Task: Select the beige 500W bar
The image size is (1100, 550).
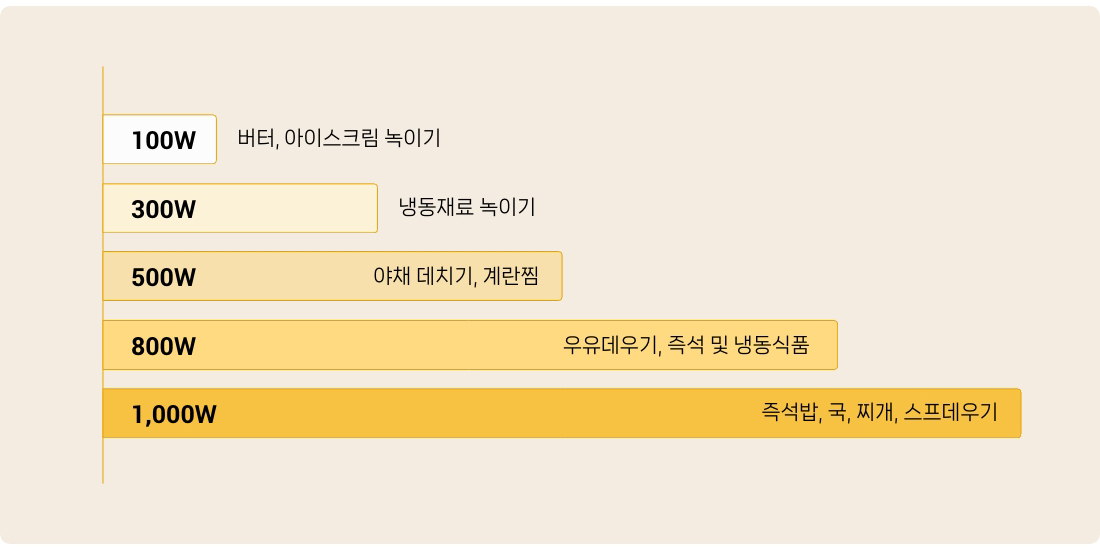Action: 280,276
